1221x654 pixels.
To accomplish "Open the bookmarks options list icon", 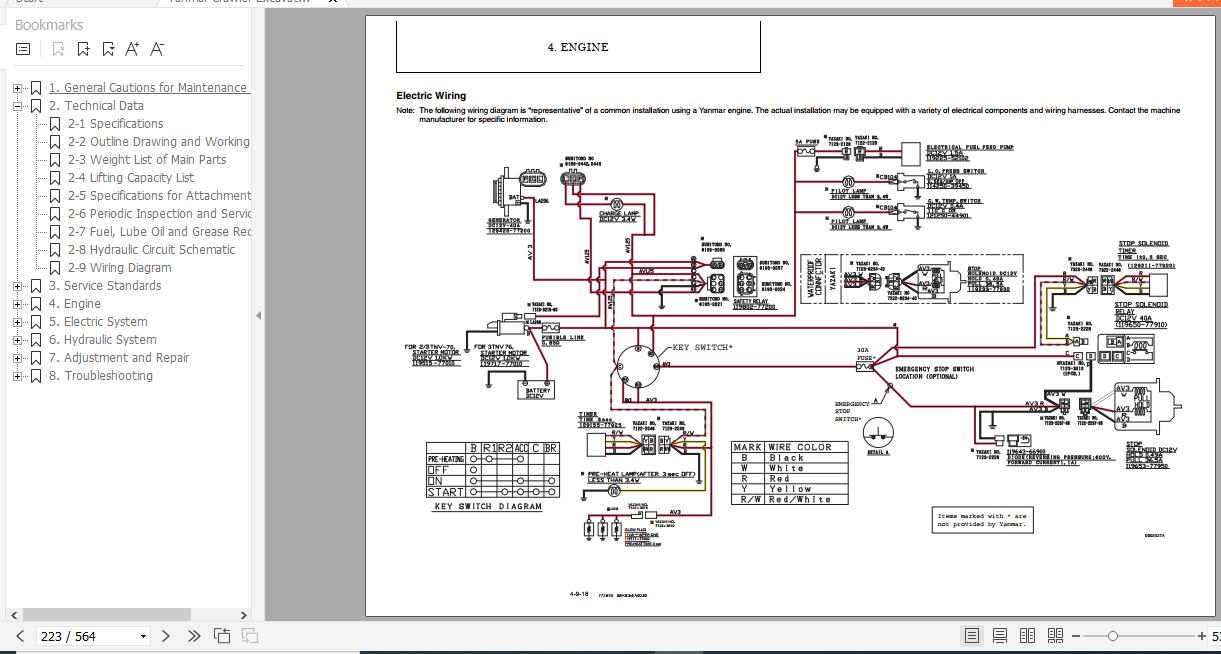I will pyautogui.click(x=24, y=49).
